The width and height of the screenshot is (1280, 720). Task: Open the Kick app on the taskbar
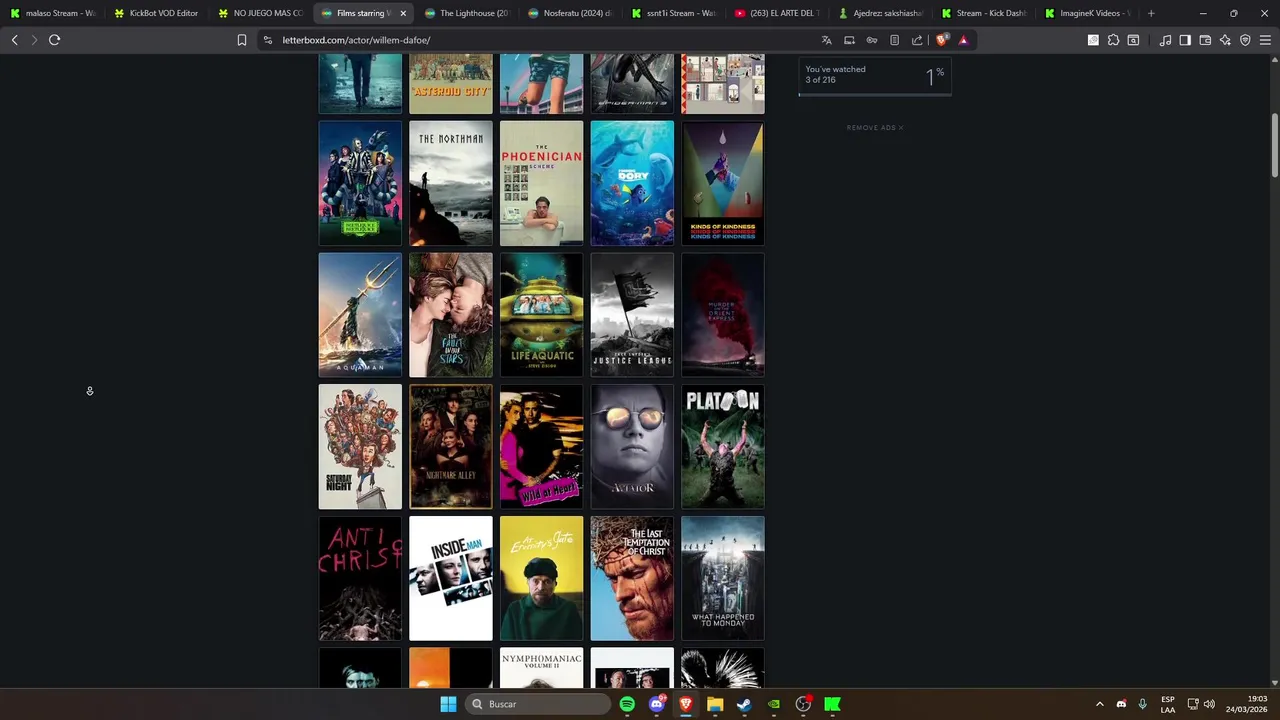pos(832,704)
